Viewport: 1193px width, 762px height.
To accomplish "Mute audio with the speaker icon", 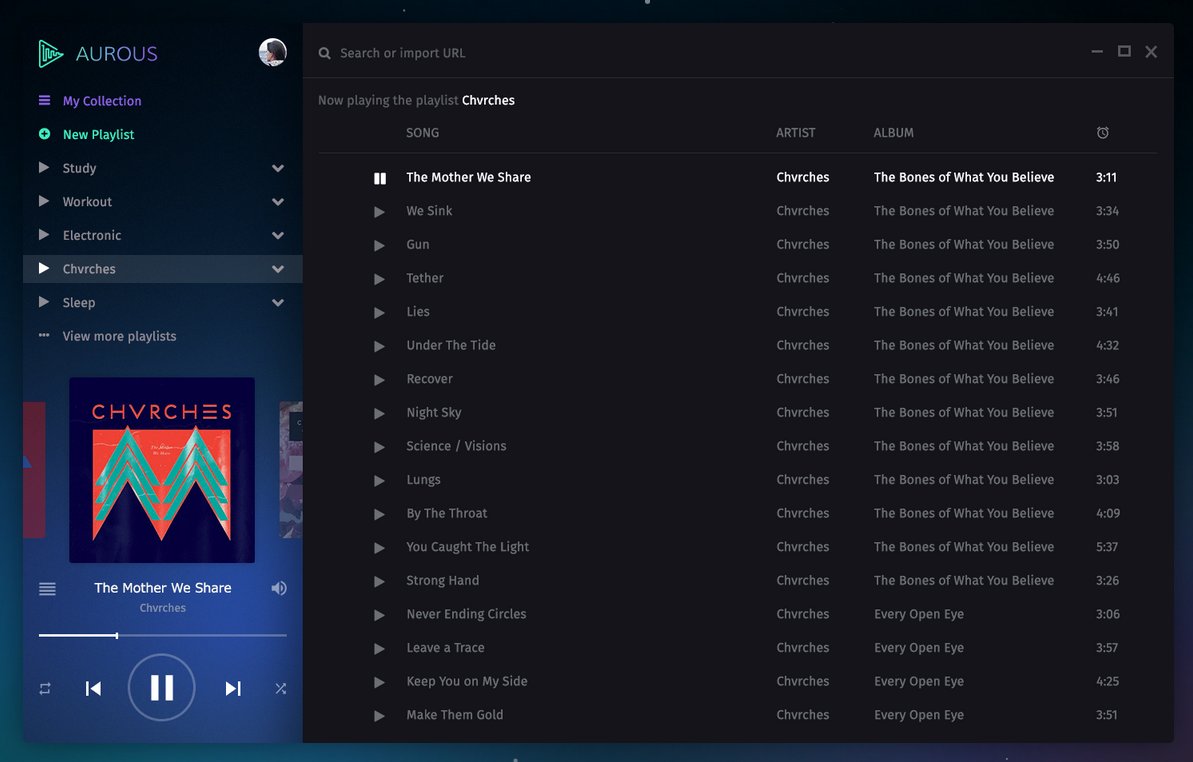I will click(279, 588).
